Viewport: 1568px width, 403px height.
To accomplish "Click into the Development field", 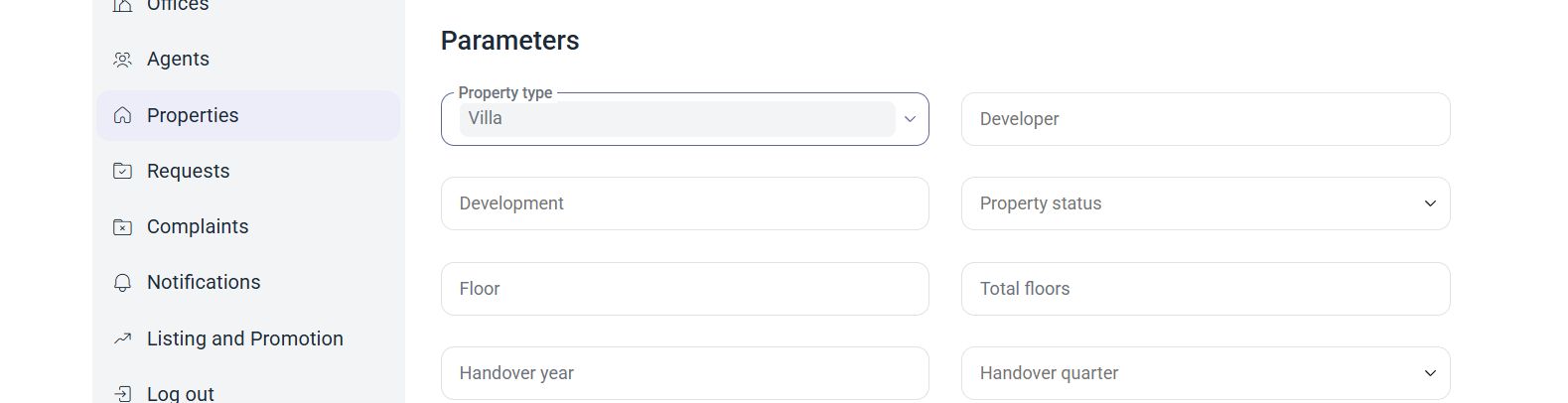I will point(685,203).
